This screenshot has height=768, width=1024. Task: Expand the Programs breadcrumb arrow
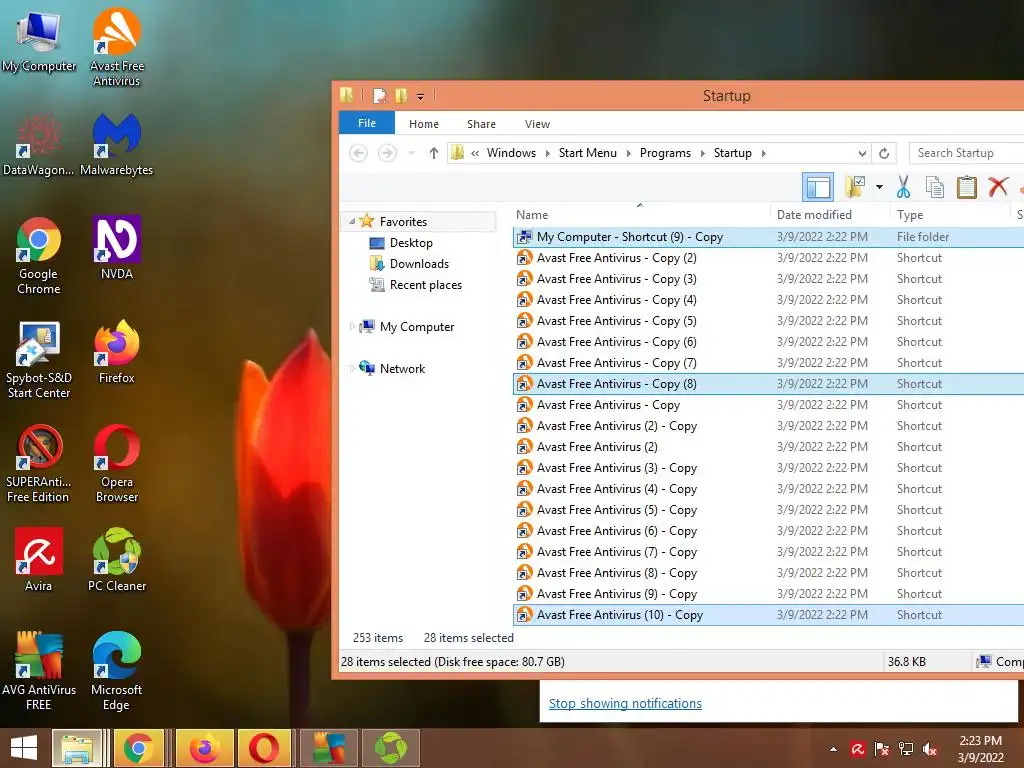coord(703,153)
